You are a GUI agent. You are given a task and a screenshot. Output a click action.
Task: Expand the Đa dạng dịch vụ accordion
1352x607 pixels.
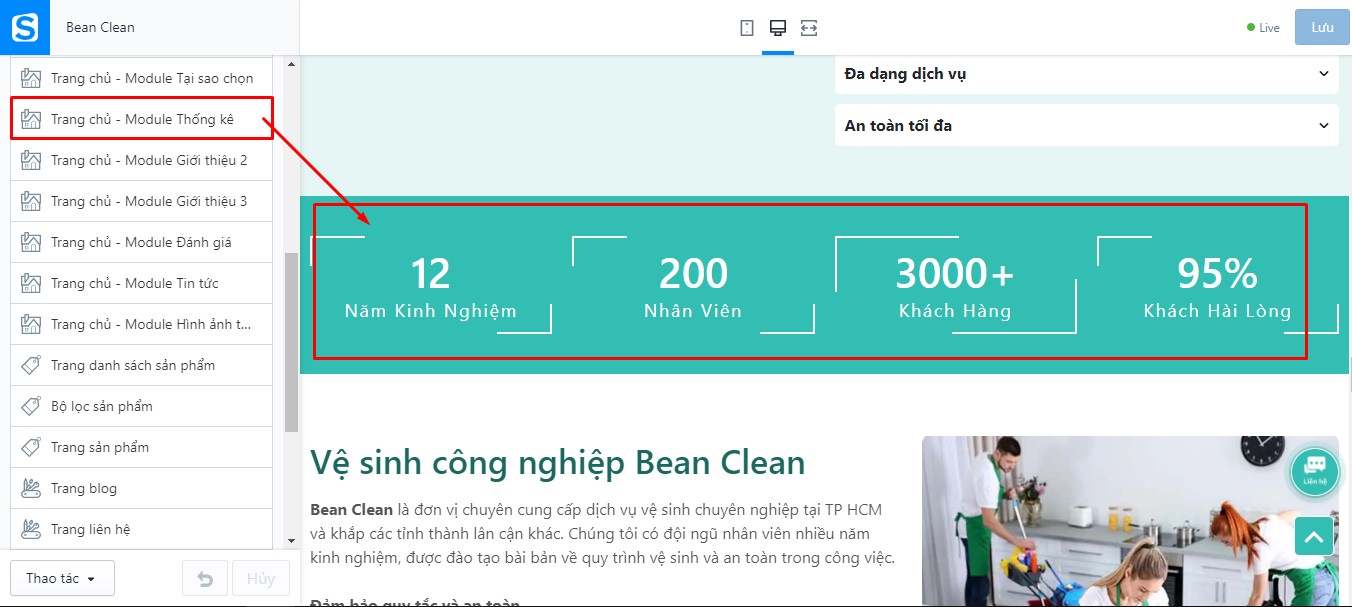click(x=1086, y=74)
